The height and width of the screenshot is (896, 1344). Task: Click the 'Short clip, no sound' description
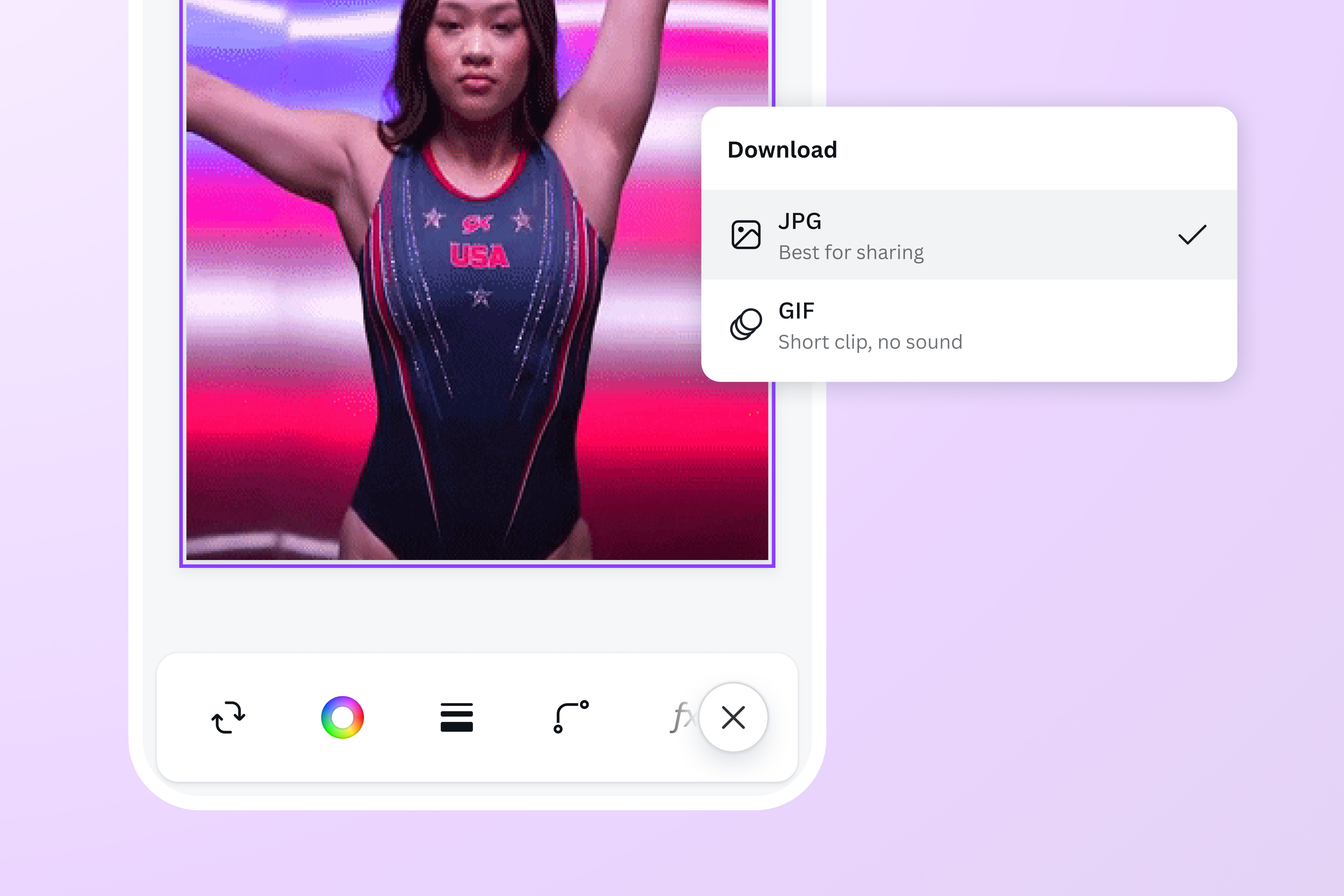click(x=870, y=342)
